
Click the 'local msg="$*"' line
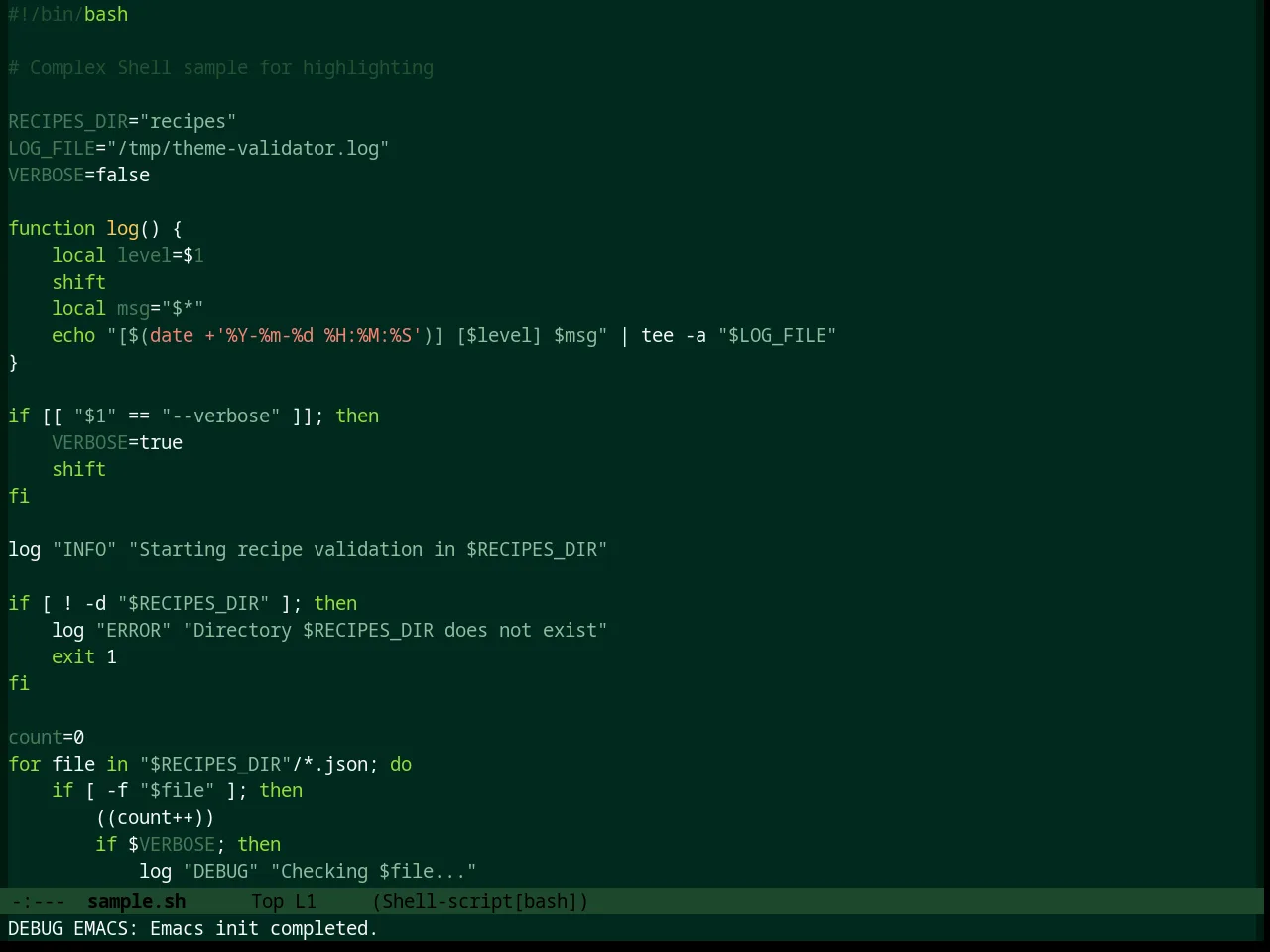[128, 308]
